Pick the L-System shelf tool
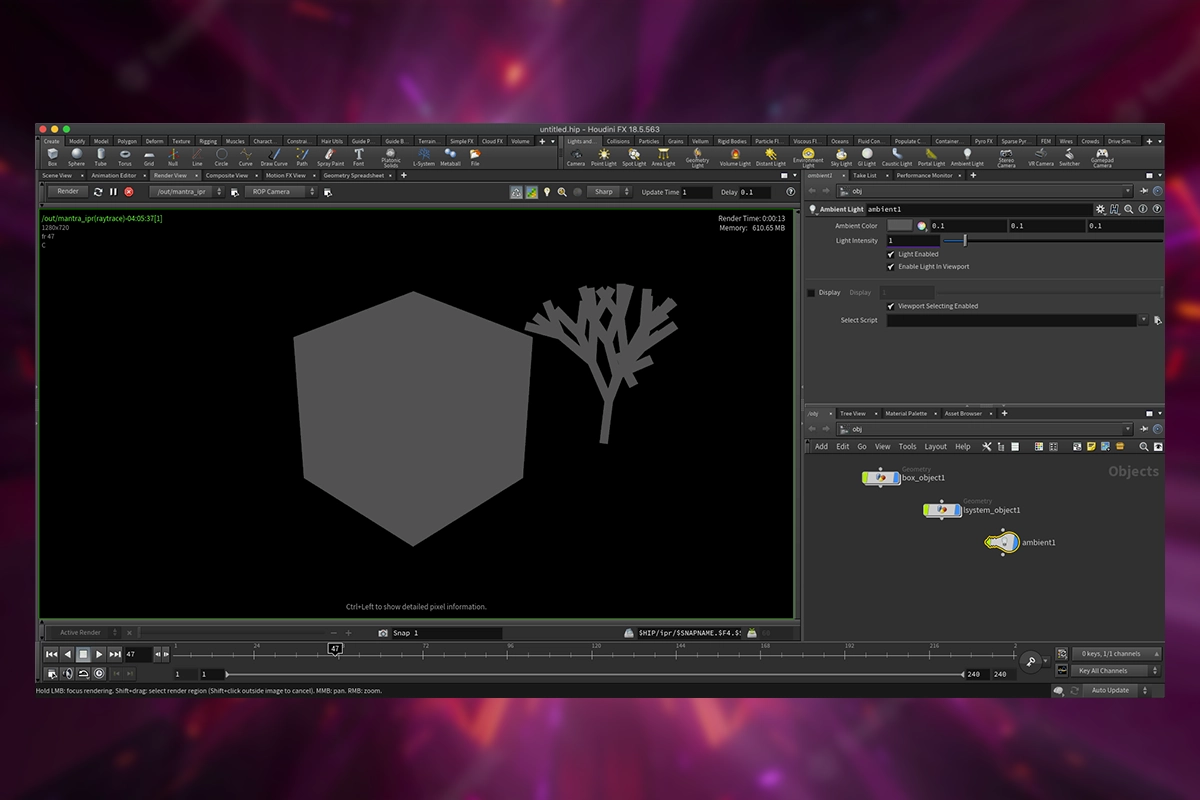Image resolution: width=1200 pixels, height=800 pixels. tap(423, 155)
